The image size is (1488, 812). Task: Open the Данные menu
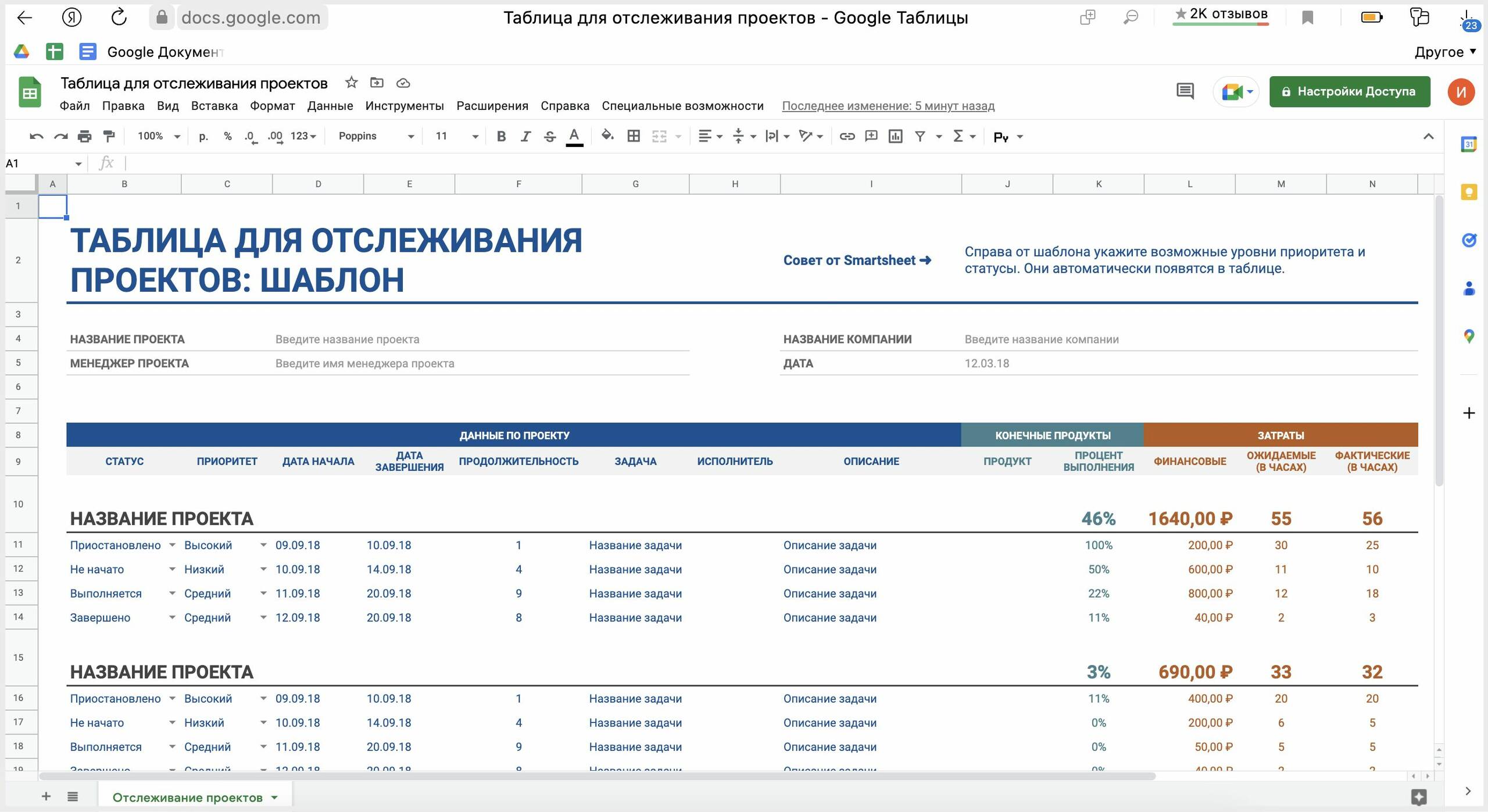(330, 106)
